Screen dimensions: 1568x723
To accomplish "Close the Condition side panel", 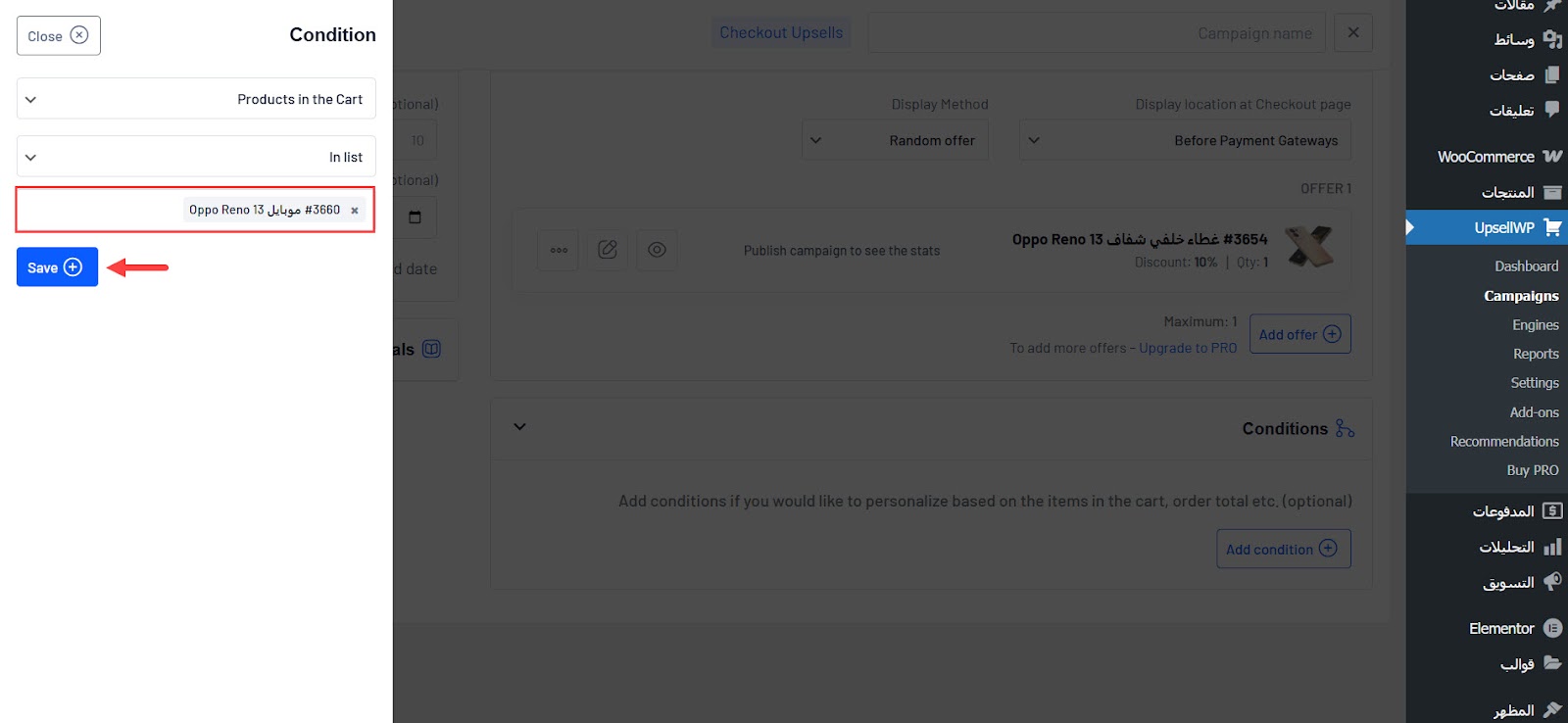I will pos(58,36).
